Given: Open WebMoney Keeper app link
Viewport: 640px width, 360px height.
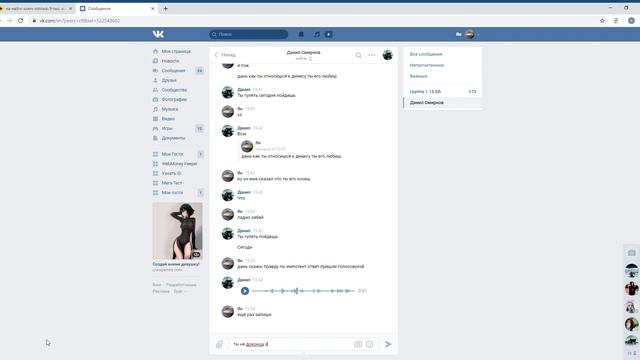Looking at the screenshot, I should pyautogui.click(x=179, y=164).
